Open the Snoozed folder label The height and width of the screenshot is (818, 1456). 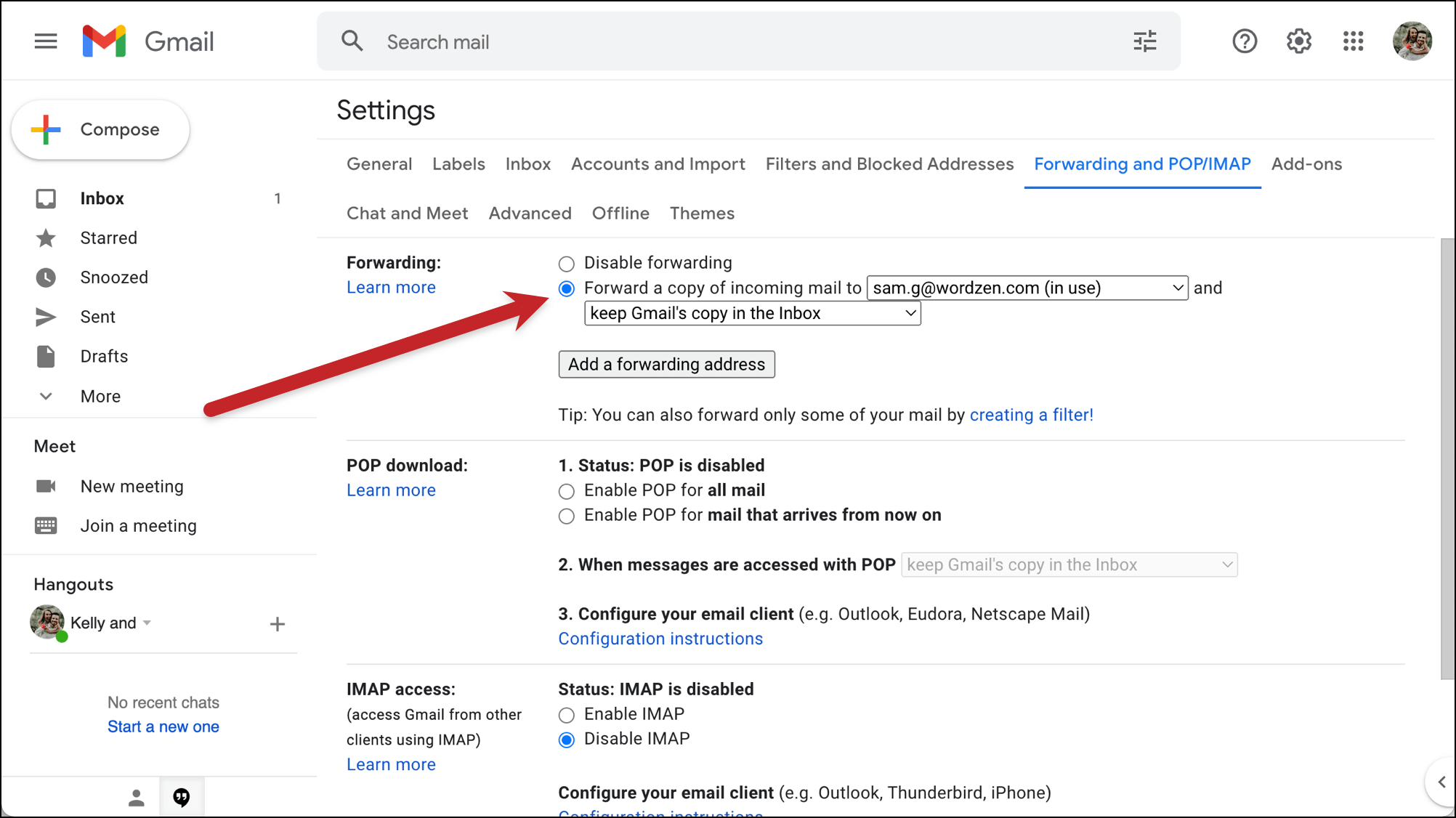coord(114,278)
